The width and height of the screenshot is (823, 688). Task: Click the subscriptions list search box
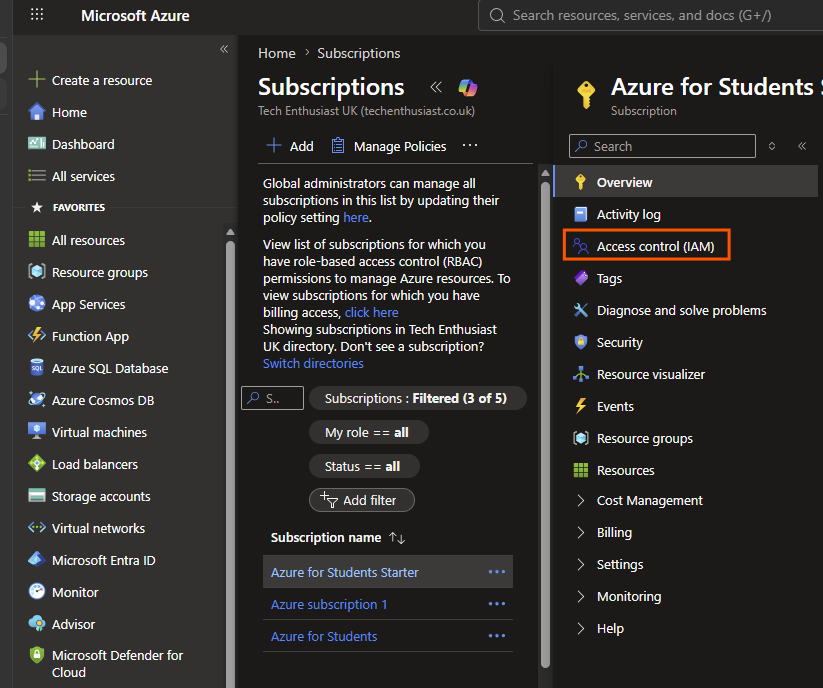272,398
